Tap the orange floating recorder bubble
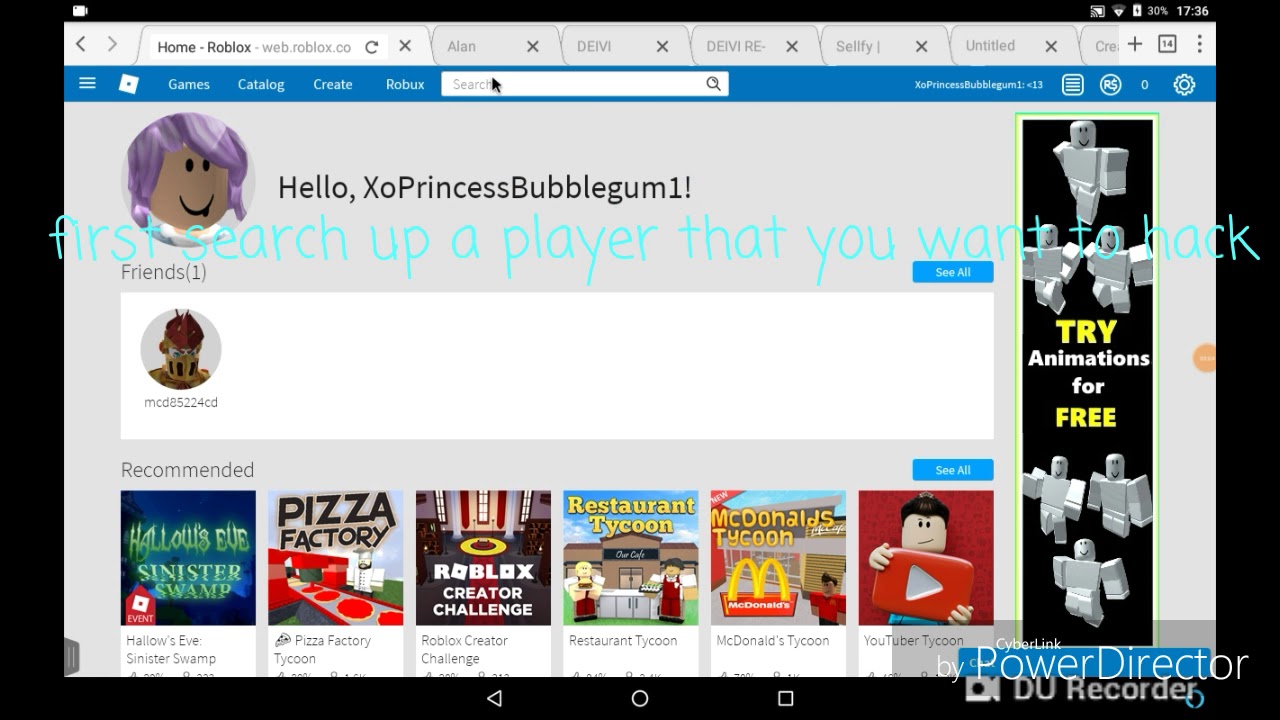Viewport: 1280px width, 720px height. (x=1205, y=358)
